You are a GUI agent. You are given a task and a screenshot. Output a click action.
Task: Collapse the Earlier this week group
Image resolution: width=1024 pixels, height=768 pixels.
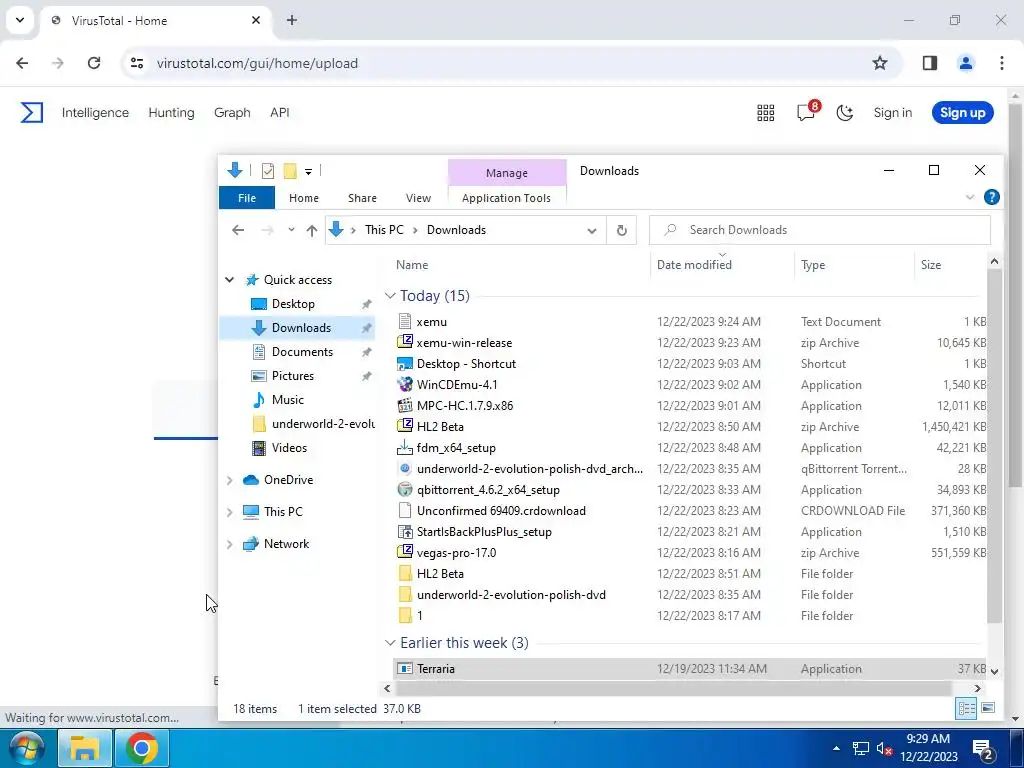coord(390,643)
